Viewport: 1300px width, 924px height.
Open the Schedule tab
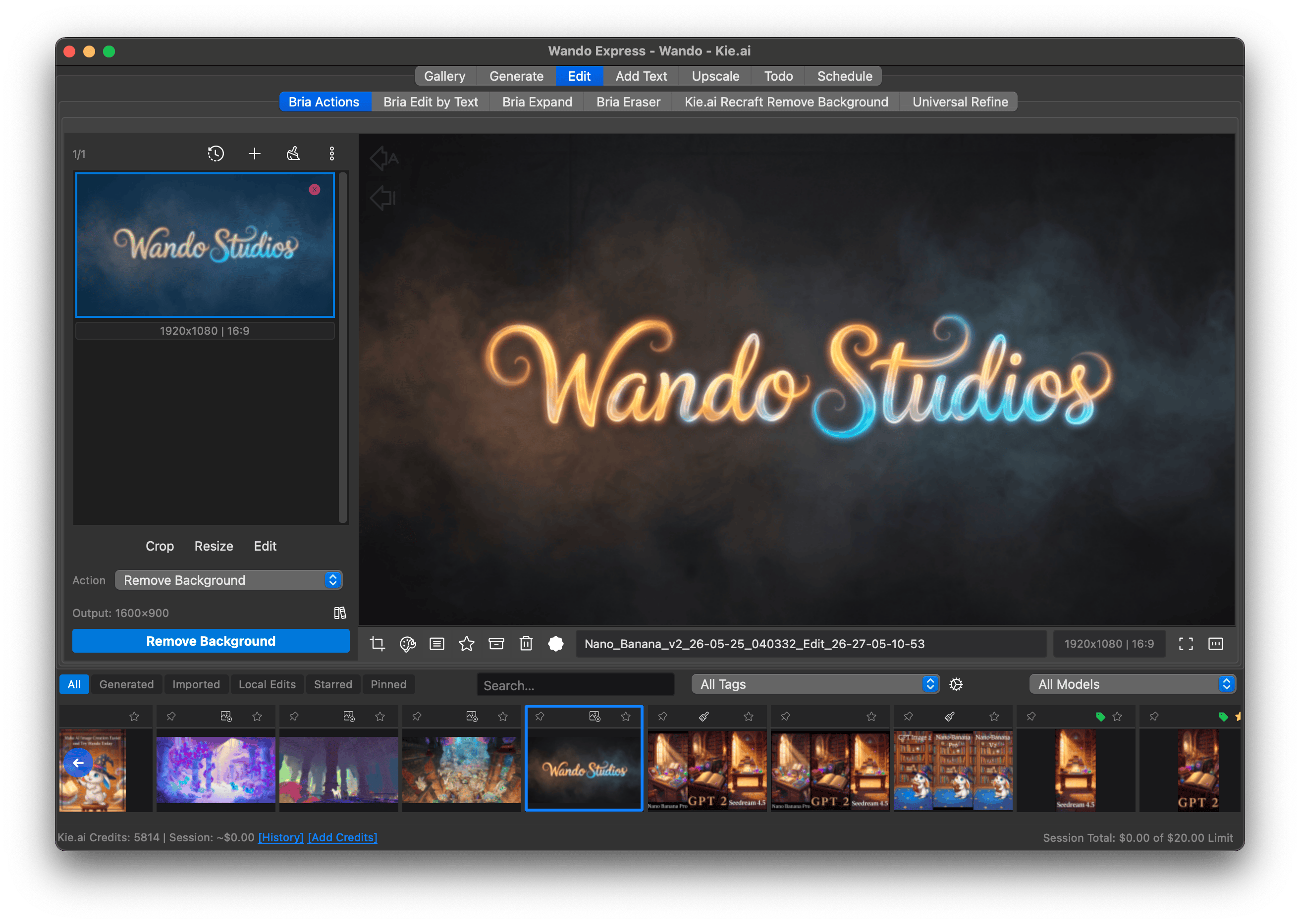point(845,76)
